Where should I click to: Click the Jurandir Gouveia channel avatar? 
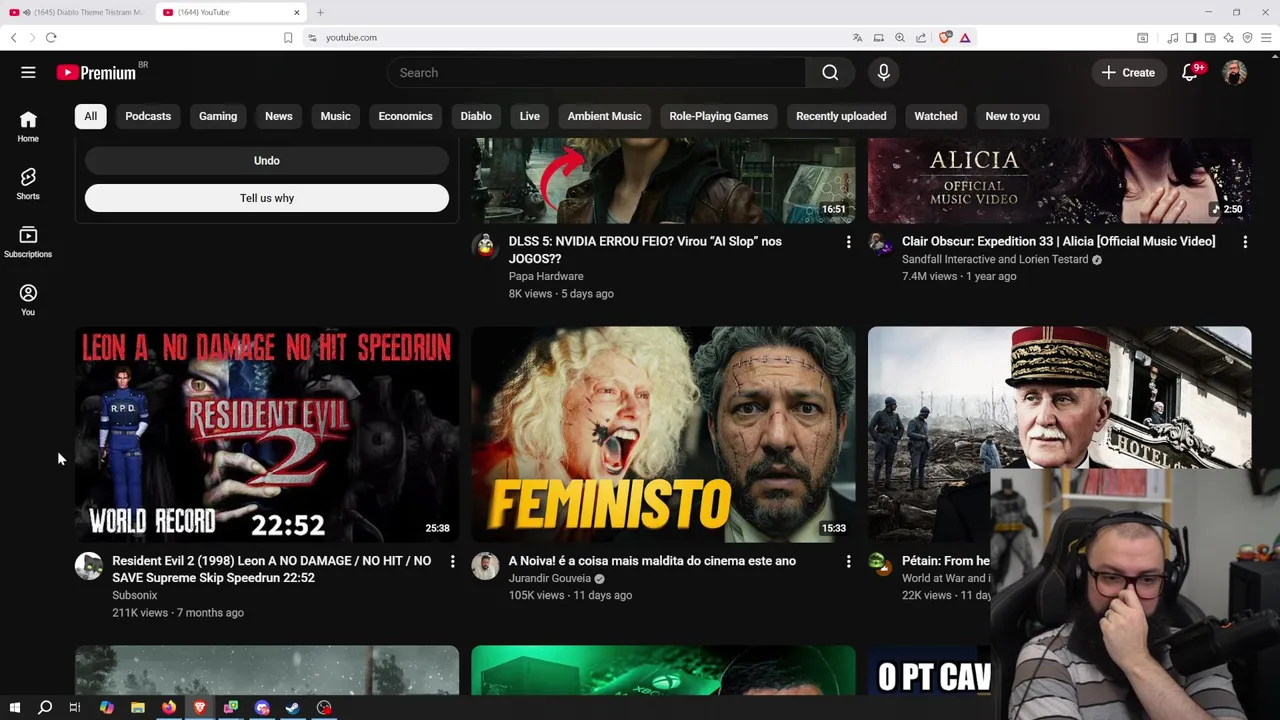click(x=485, y=566)
